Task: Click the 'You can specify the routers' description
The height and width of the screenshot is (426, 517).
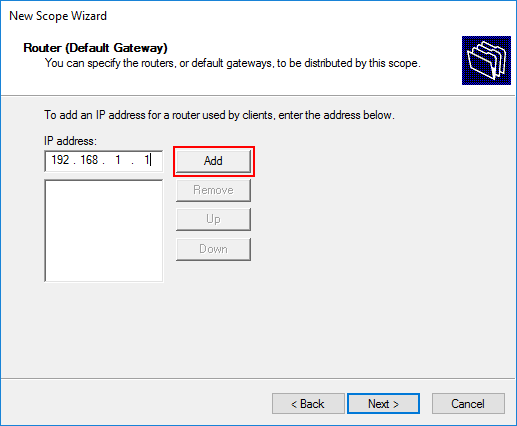Action: point(233,63)
